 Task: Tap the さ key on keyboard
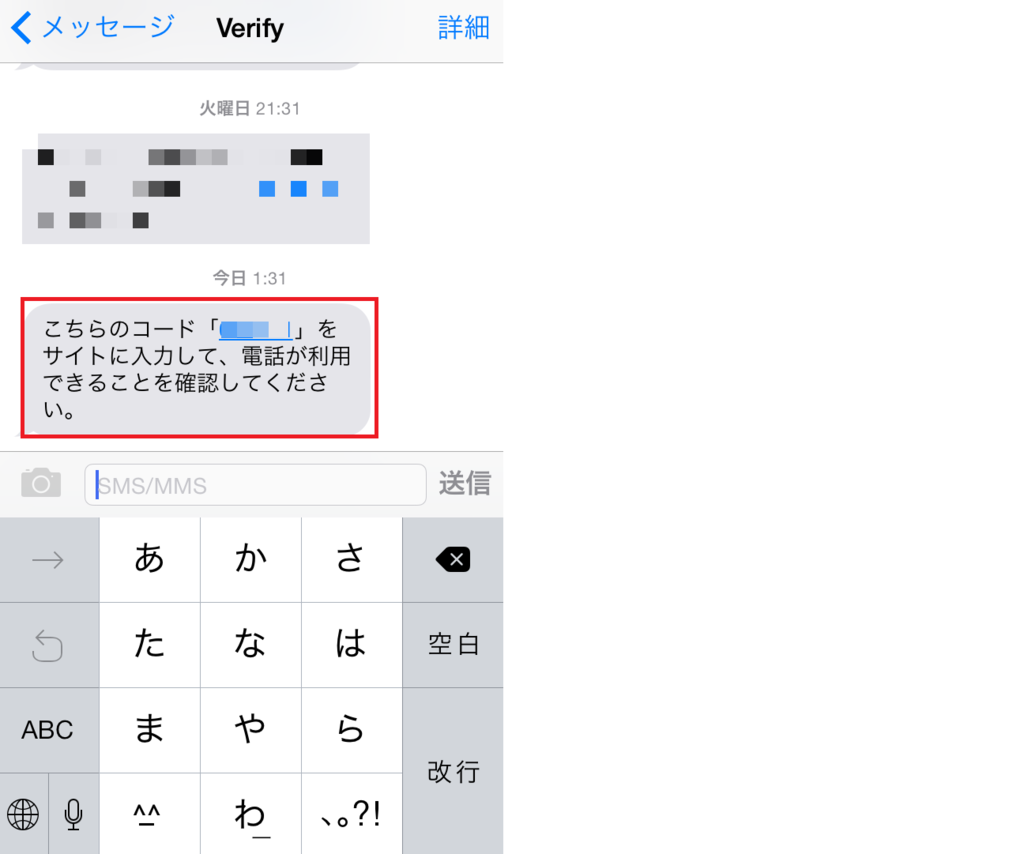[351, 560]
